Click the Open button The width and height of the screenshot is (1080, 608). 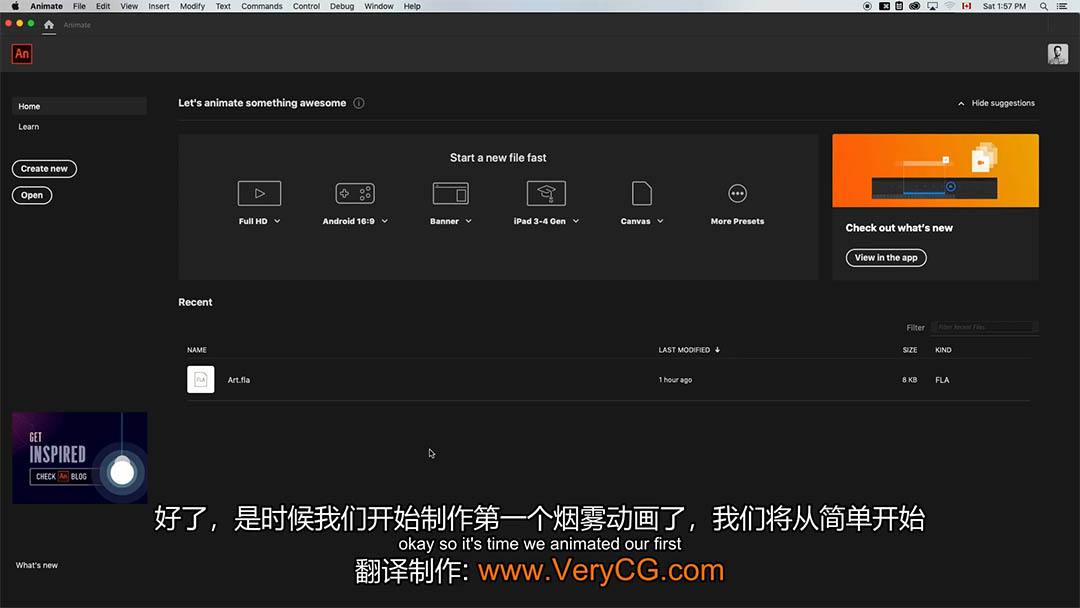pyautogui.click(x=32, y=196)
